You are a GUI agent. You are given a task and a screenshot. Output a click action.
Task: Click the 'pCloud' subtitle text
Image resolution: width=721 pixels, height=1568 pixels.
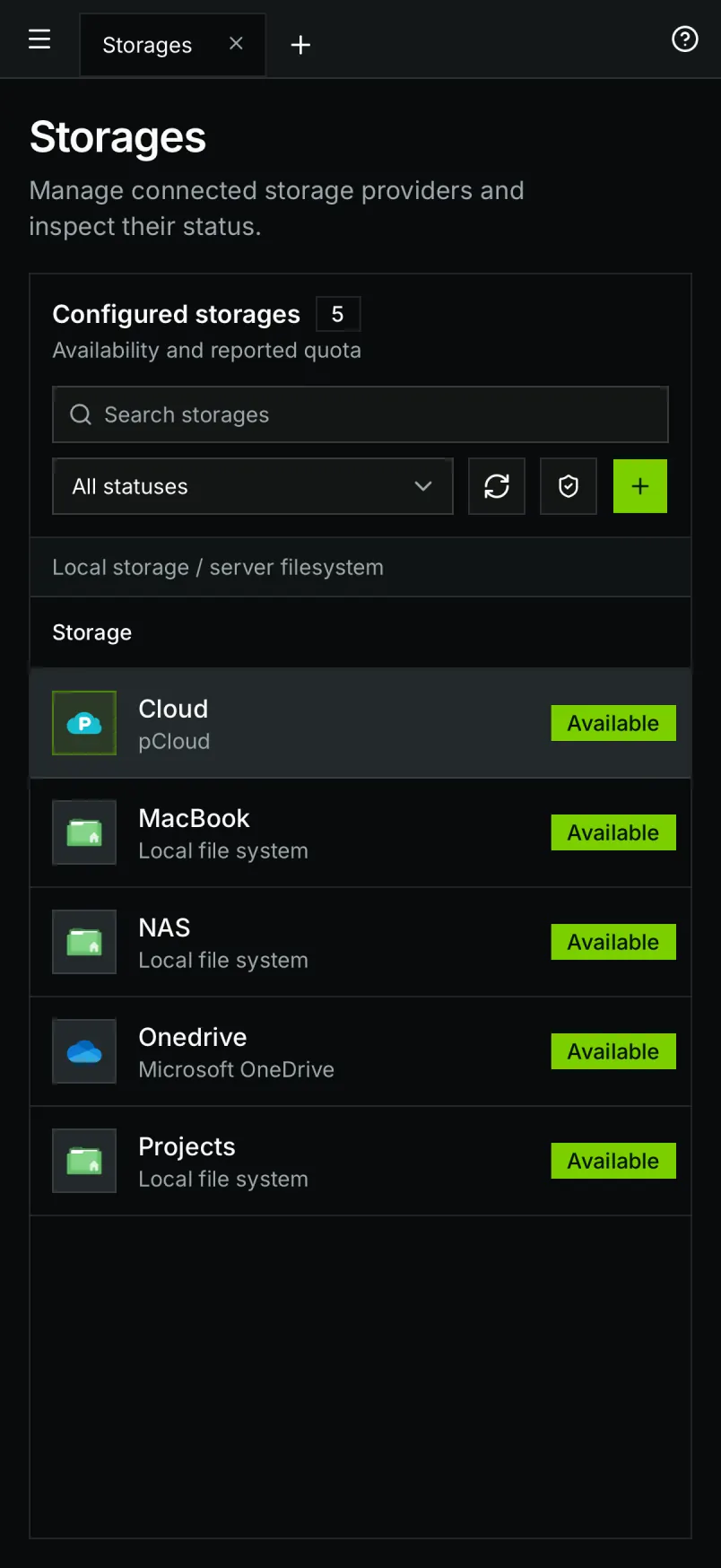pos(174,742)
